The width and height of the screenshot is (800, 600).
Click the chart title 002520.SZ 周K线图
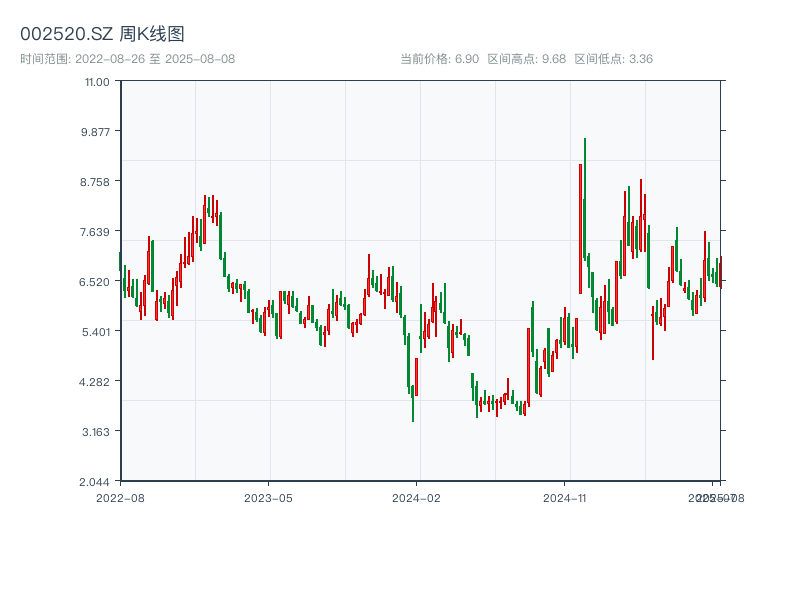pos(102,34)
